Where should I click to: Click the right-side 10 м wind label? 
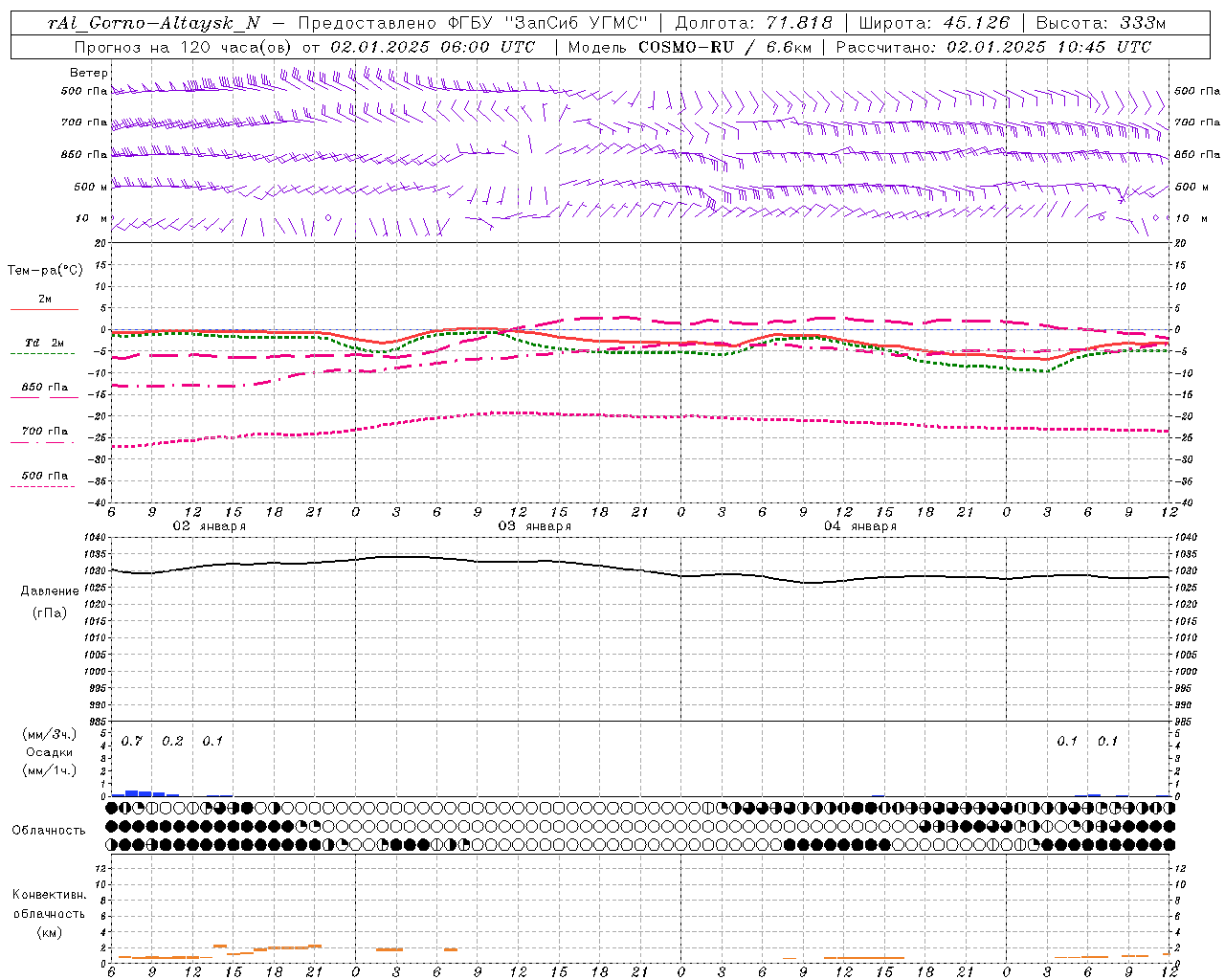pyautogui.click(x=1191, y=218)
